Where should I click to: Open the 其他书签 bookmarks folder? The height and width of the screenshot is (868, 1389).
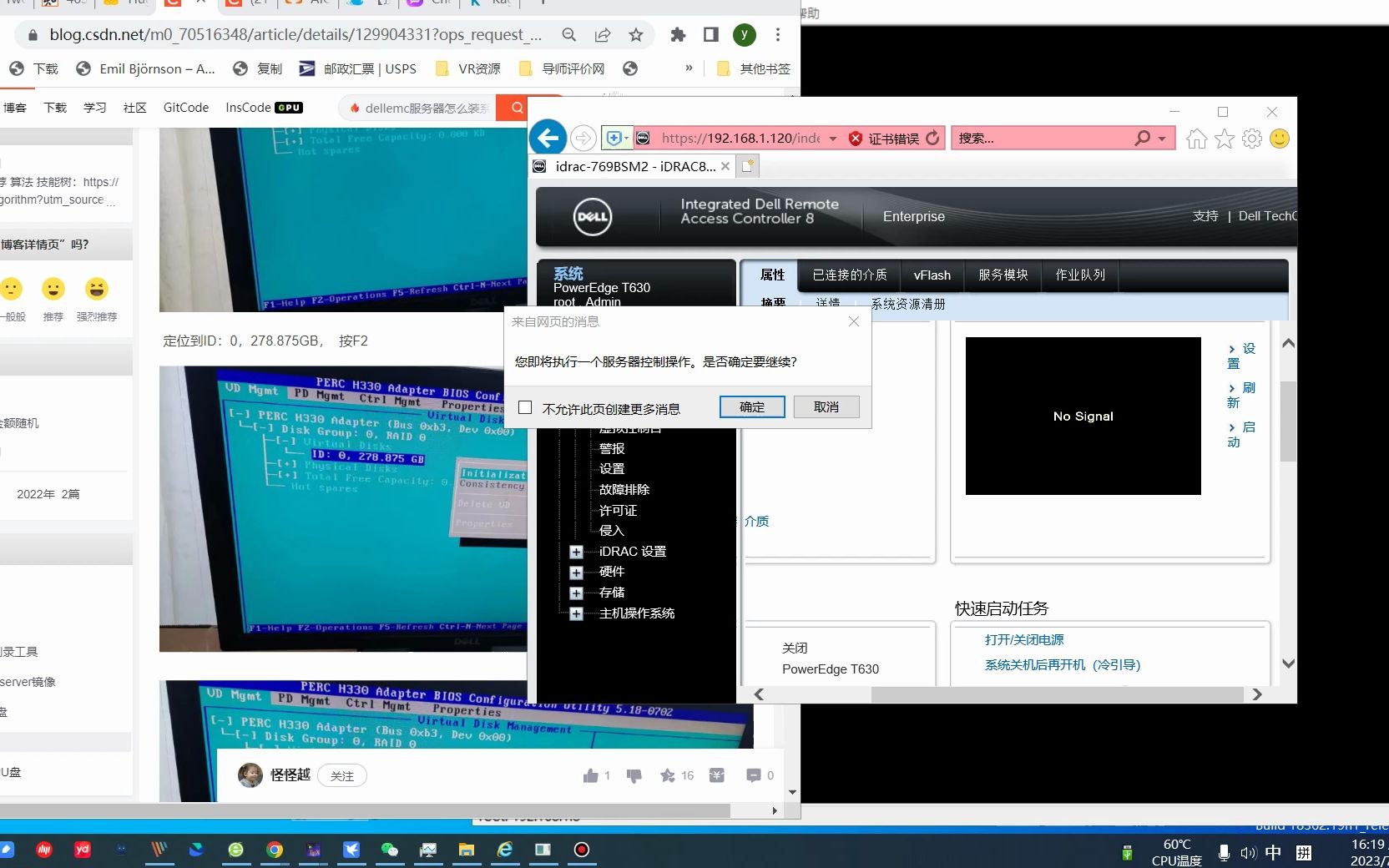(754, 68)
